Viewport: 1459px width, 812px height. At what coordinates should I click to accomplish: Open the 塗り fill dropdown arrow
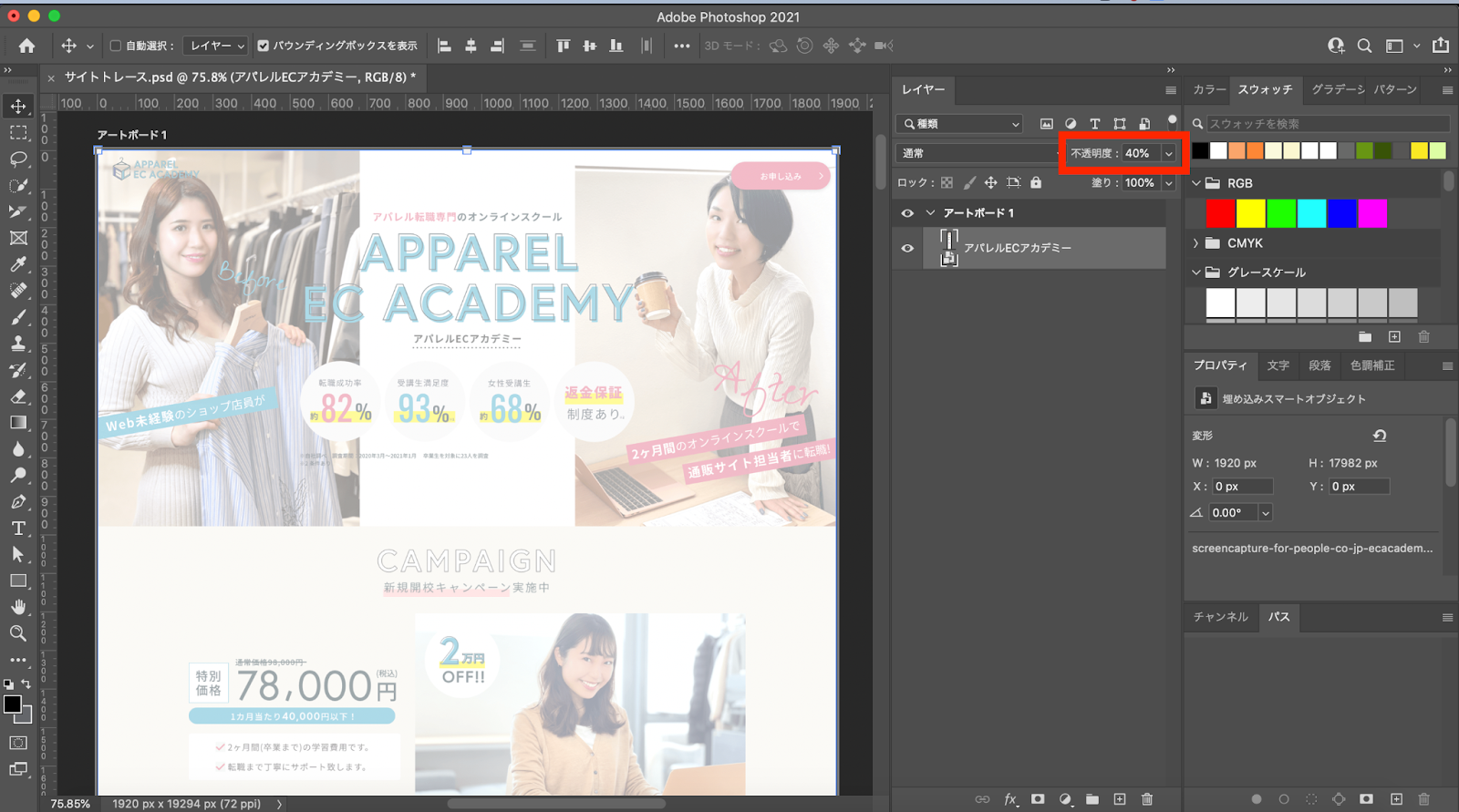coord(1169,182)
